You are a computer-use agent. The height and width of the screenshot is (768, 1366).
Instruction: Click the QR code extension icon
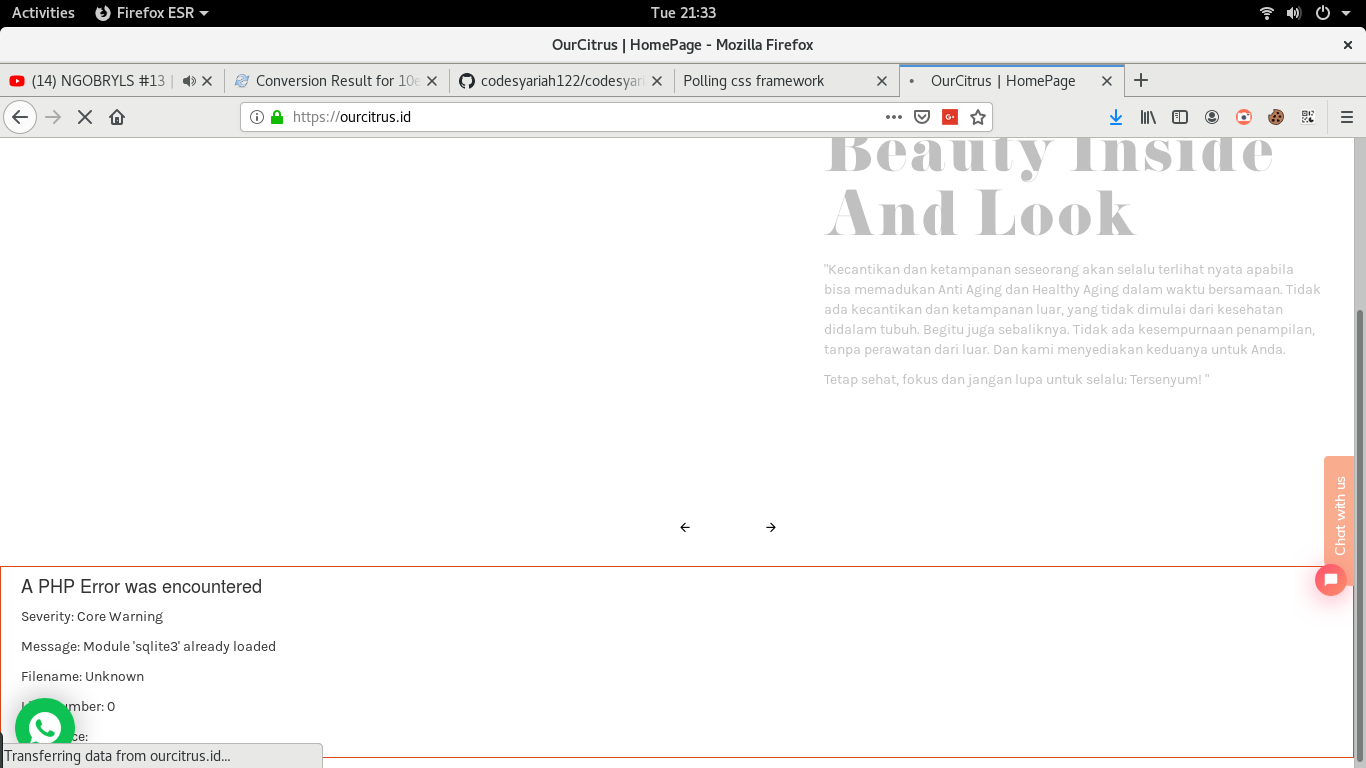coord(1308,117)
